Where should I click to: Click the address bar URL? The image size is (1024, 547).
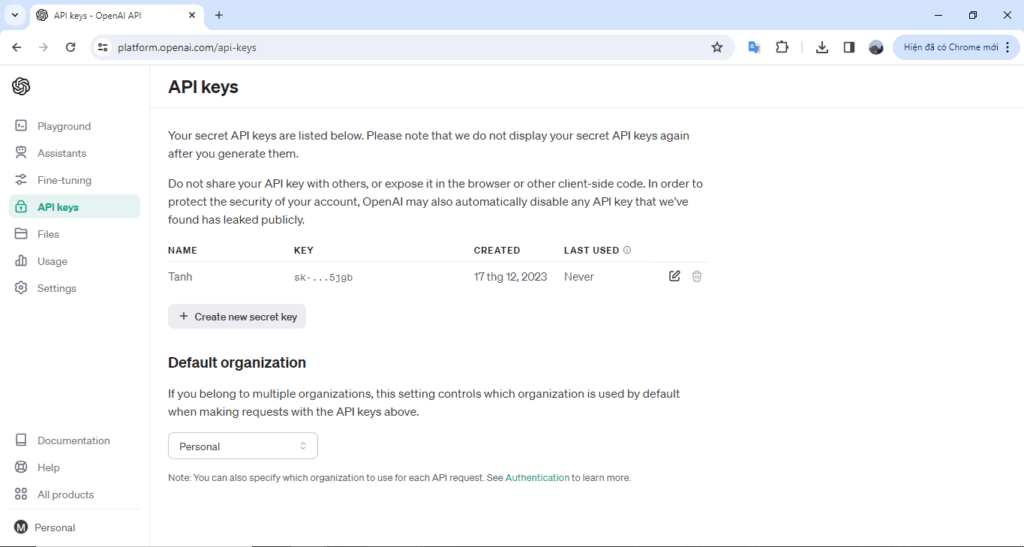pos(187,48)
